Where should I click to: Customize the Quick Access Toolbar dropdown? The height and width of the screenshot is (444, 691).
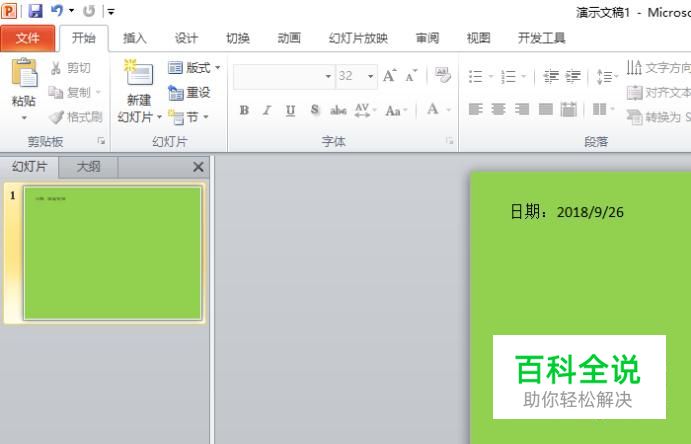(x=111, y=12)
